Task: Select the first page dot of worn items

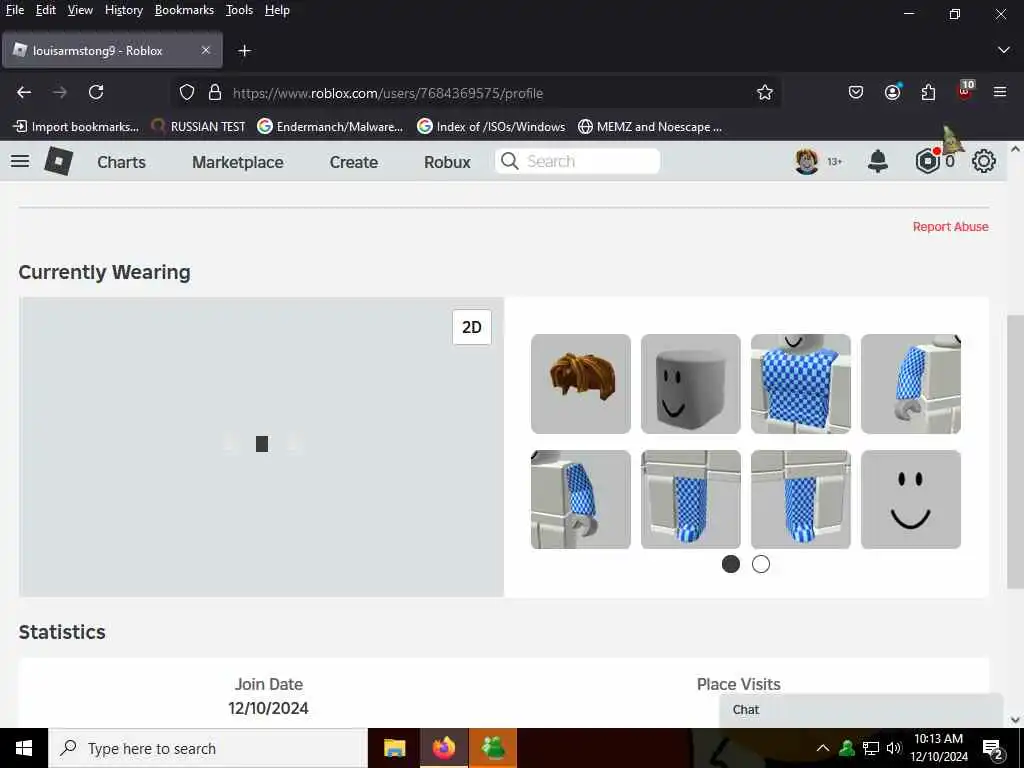Action: click(731, 564)
